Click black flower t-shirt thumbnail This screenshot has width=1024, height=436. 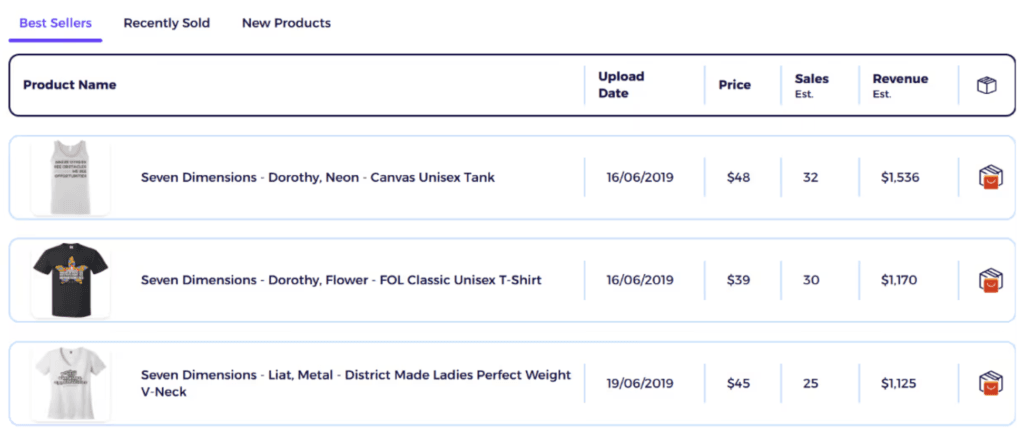[x=70, y=280]
